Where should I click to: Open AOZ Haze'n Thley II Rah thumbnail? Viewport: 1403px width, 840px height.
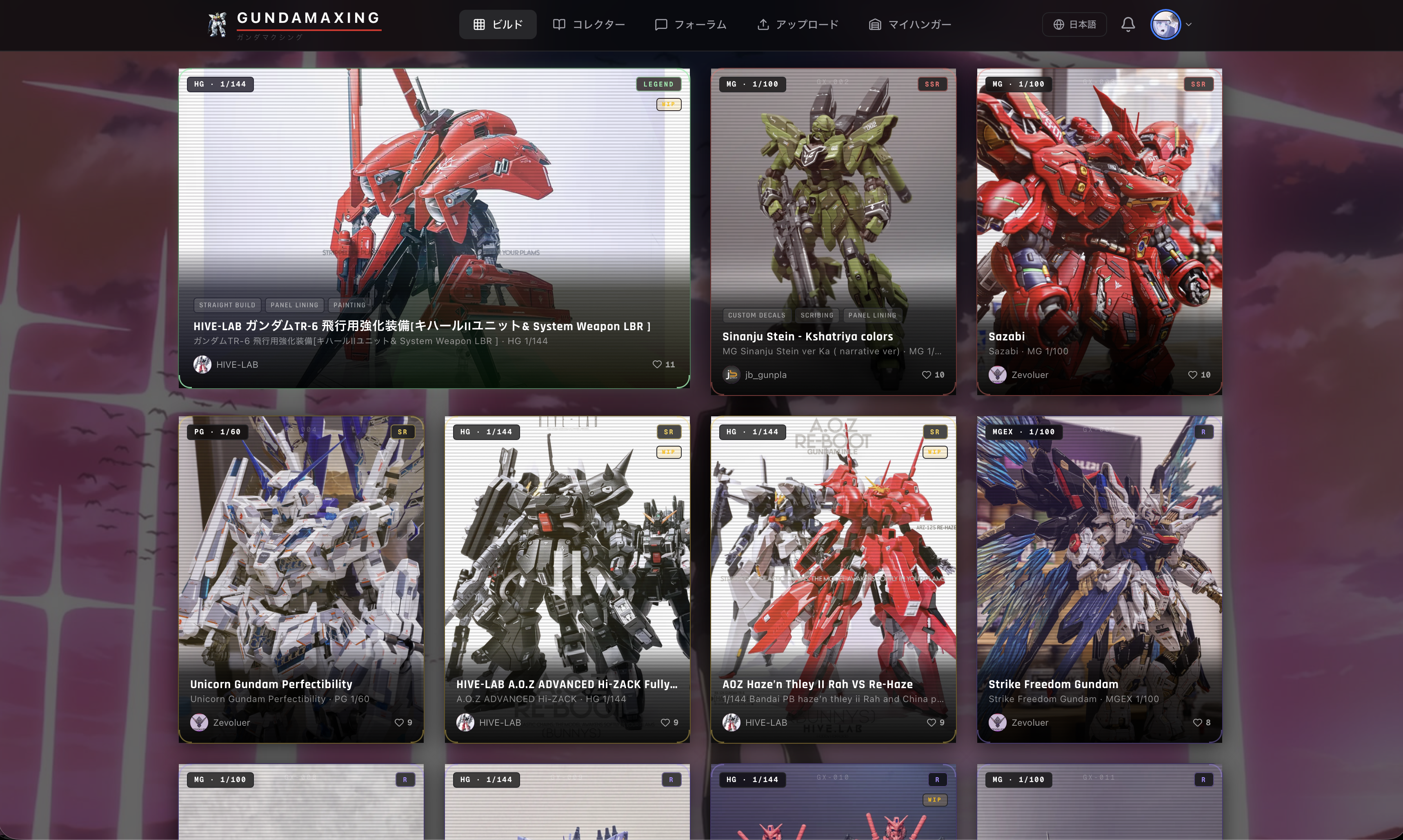tap(833, 555)
